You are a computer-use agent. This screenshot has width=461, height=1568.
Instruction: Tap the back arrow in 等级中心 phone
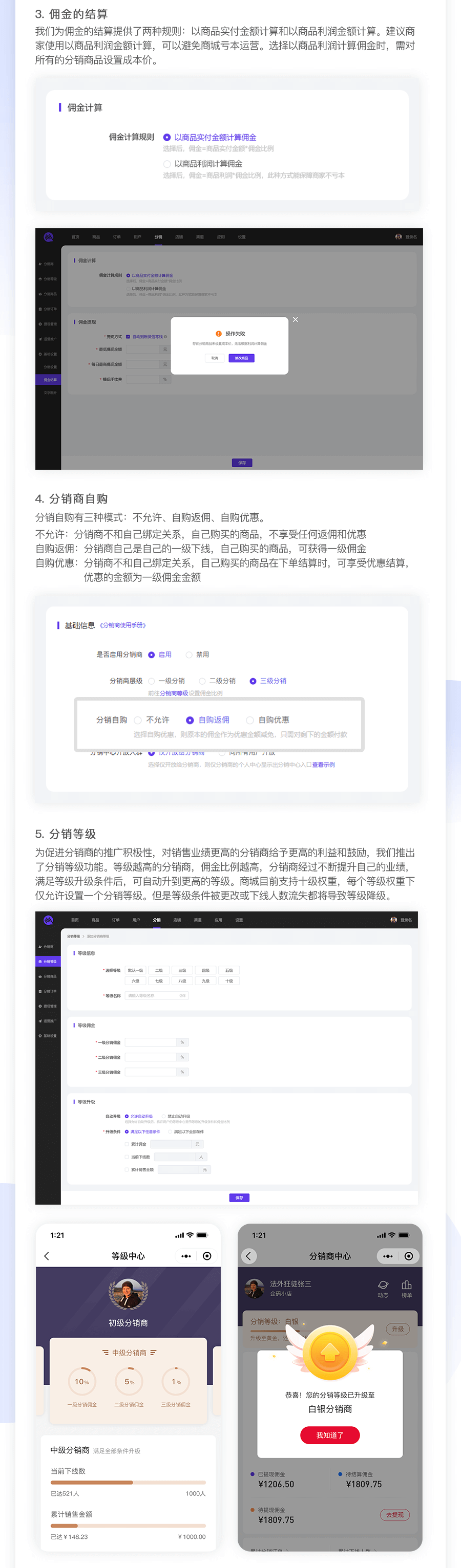tap(47, 1256)
